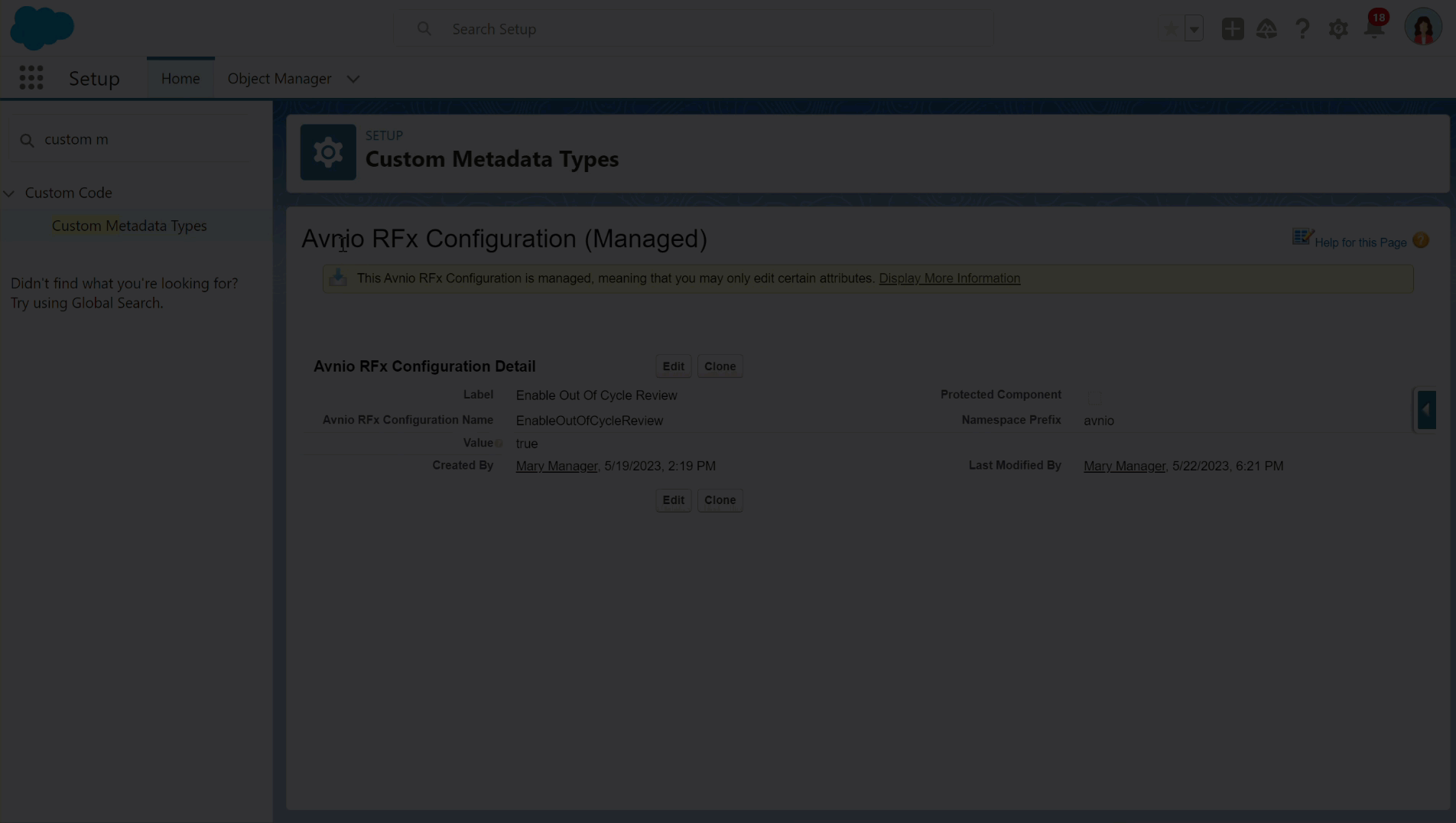The image size is (1456, 823).
Task: Click the 'EnableOutOfCycleReview' name value
Action: pos(590,421)
